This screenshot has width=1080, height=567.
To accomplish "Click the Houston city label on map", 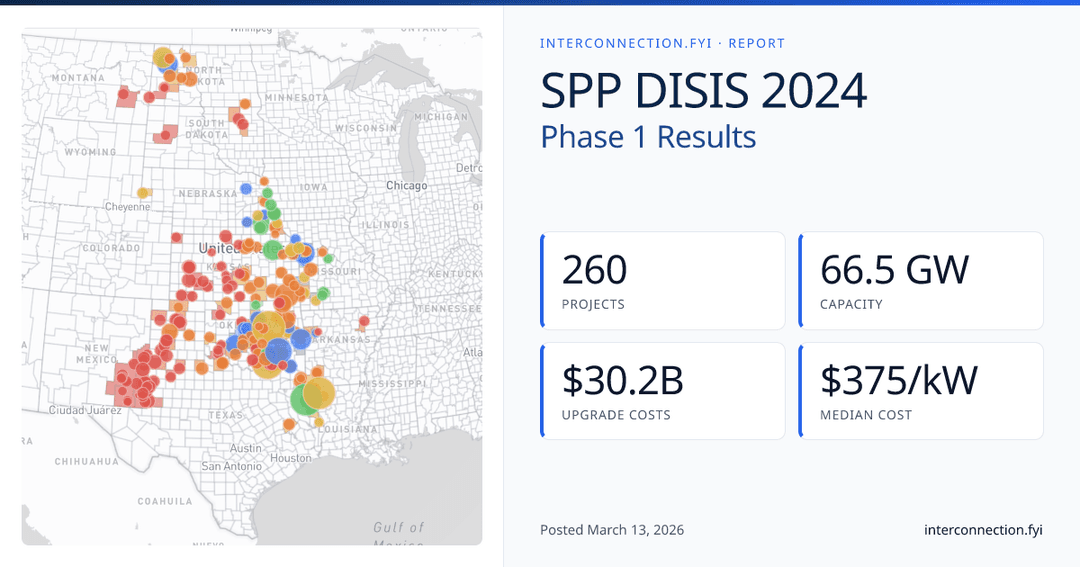I will pos(291,457).
